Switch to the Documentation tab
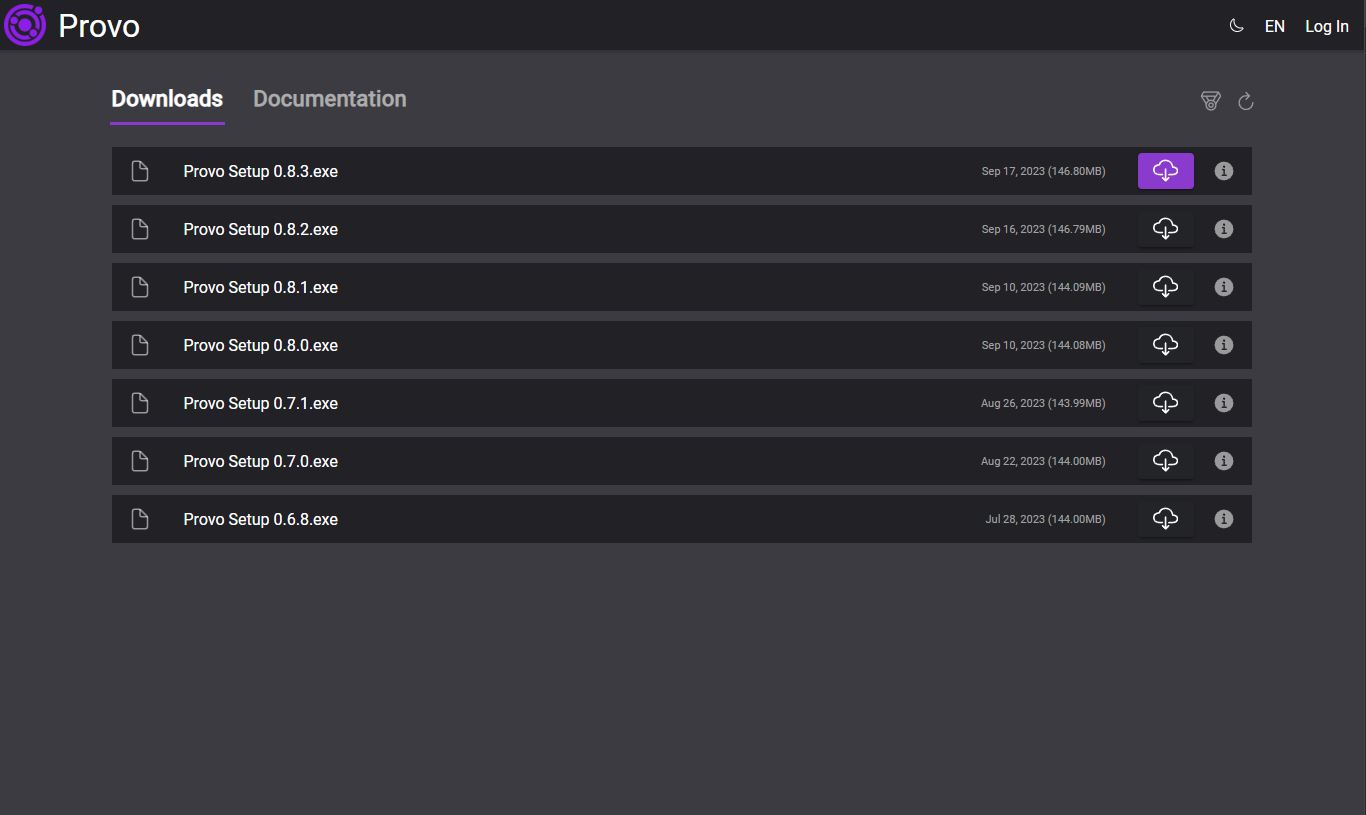1366x815 pixels. 329,99
